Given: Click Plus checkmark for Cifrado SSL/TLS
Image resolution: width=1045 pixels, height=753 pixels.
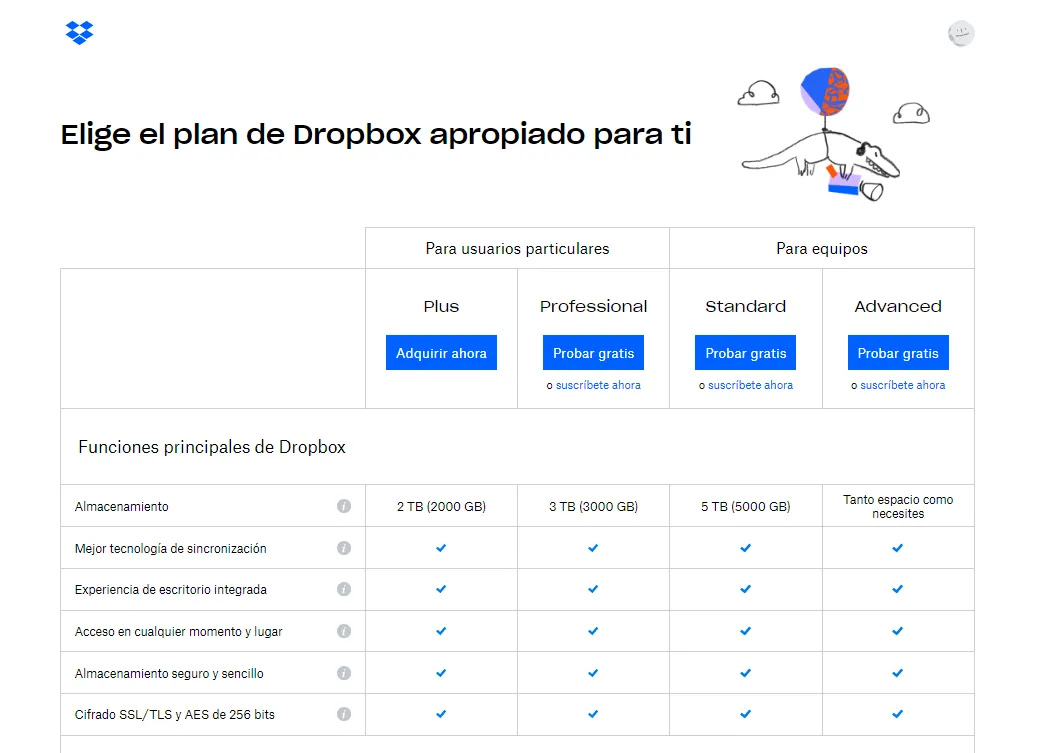Looking at the screenshot, I should point(441,714).
